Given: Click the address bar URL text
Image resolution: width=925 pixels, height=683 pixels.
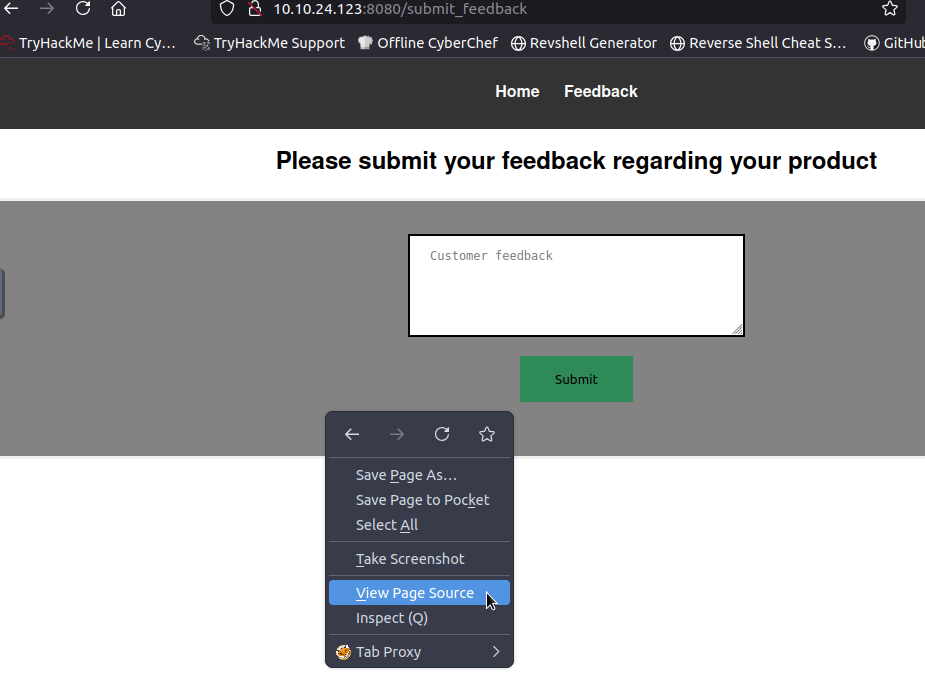Looking at the screenshot, I should tap(400, 9).
